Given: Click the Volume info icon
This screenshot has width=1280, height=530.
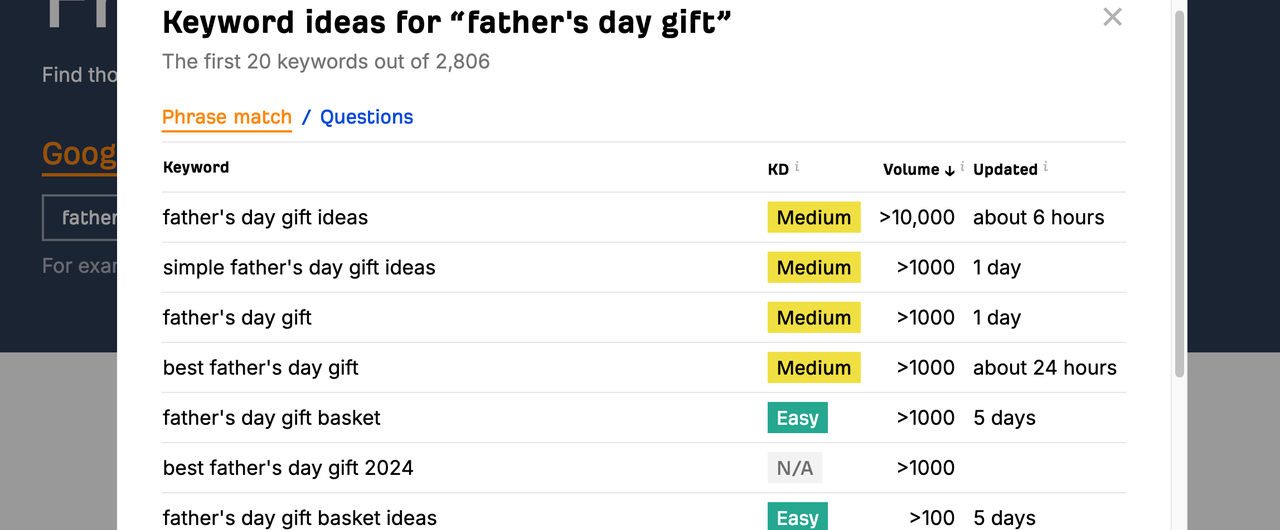Looking at the screenshot, I should [x=962, y=167].
